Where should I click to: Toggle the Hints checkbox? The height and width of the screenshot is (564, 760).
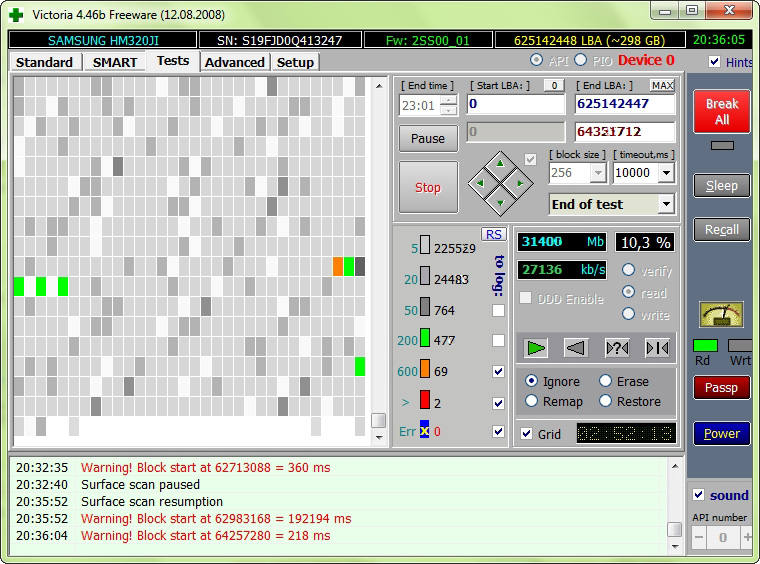[x=714, y=62]
